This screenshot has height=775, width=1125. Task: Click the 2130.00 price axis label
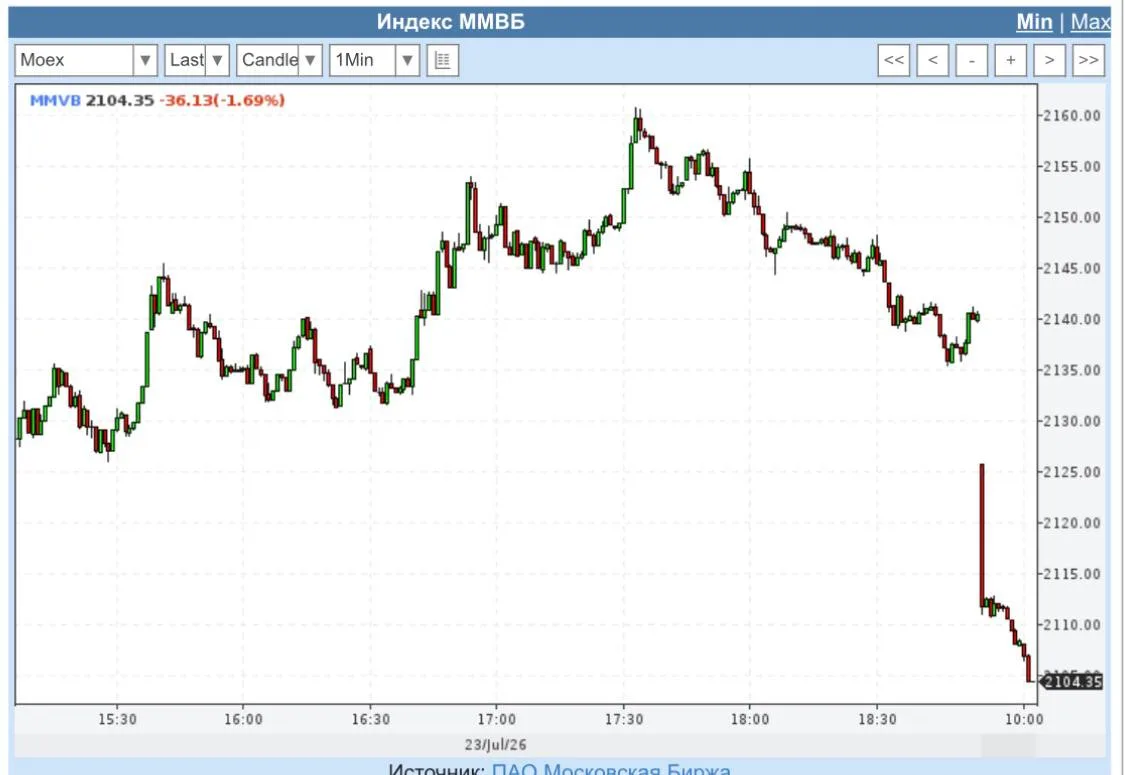1072,421
